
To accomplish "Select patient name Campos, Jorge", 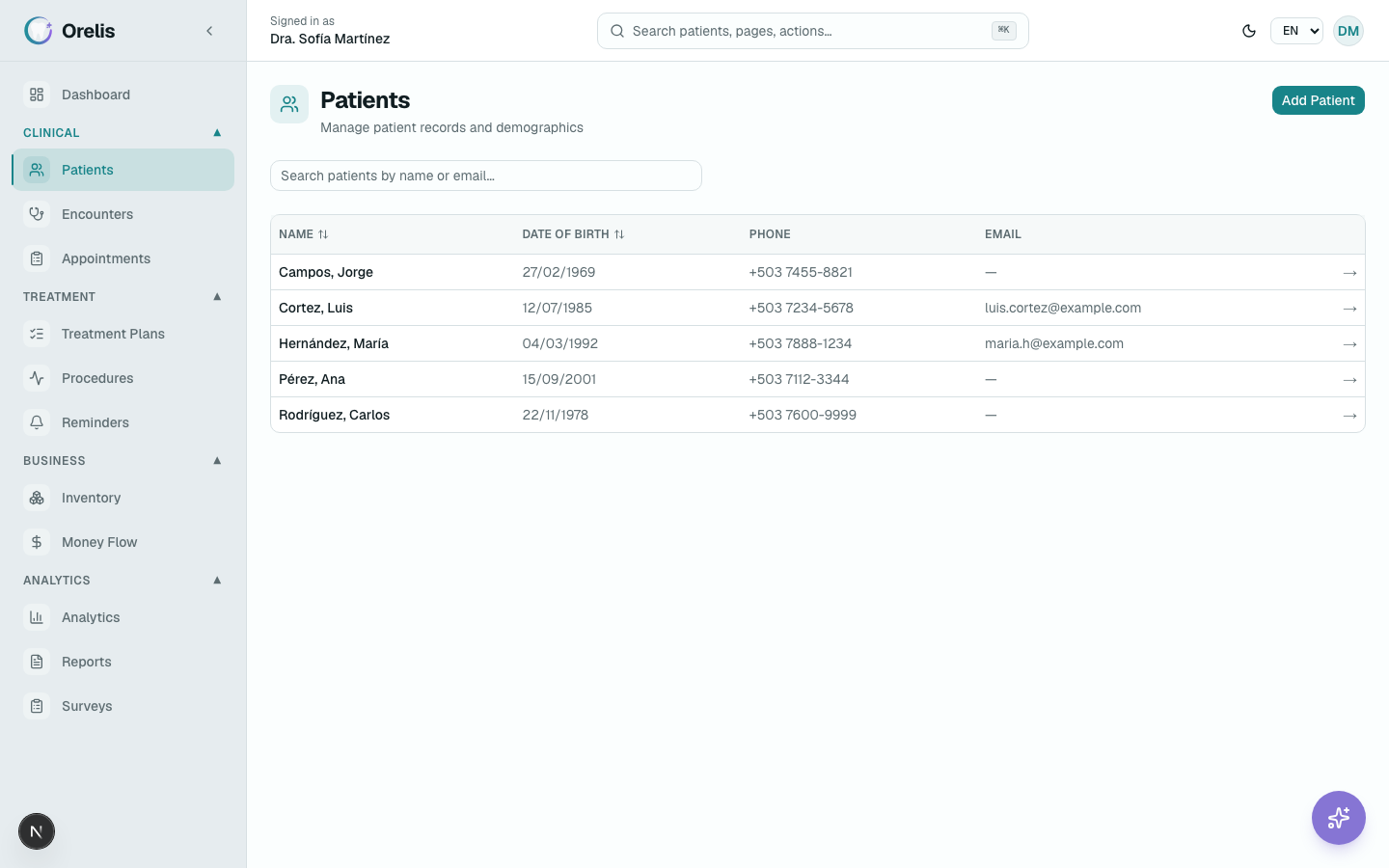I will 326,272.
